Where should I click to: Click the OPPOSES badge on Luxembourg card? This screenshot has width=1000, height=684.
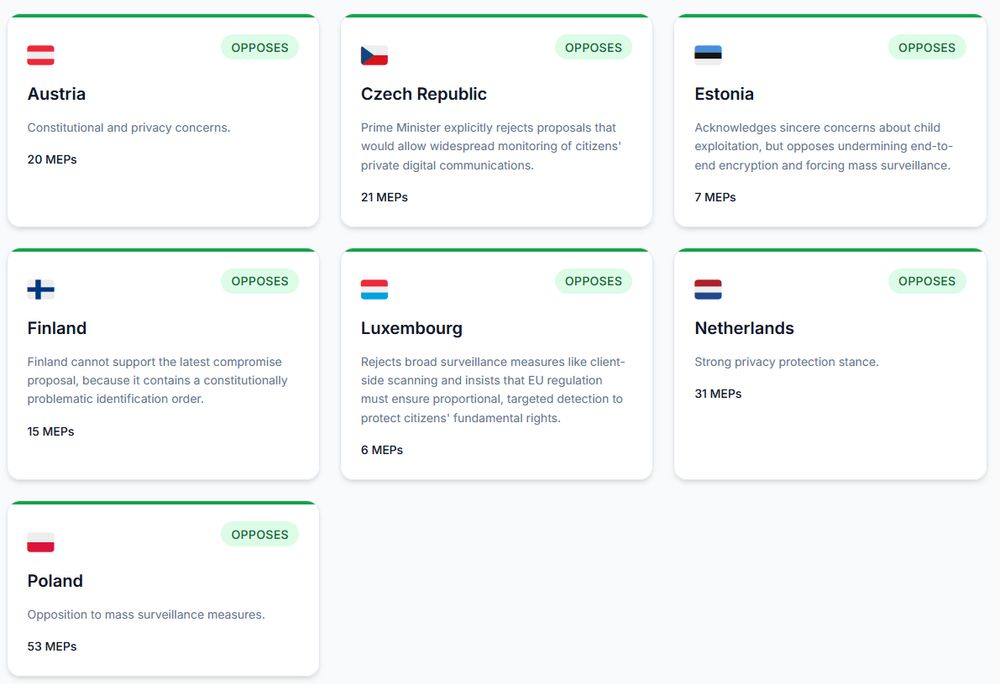tap(593, 281)
